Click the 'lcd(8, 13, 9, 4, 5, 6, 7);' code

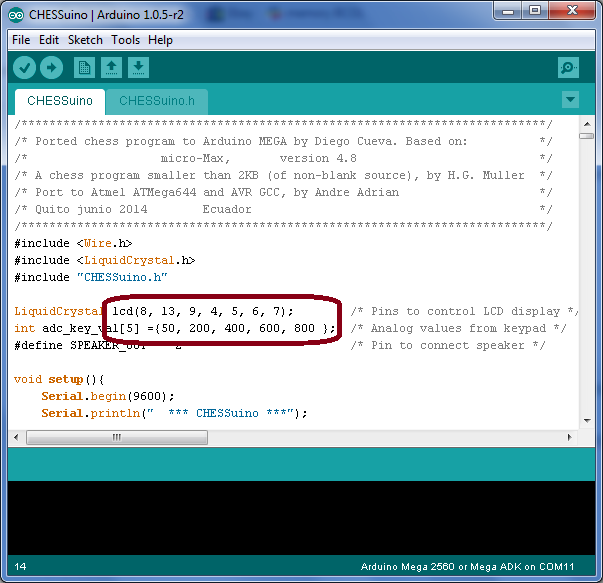tap(203, 311)
